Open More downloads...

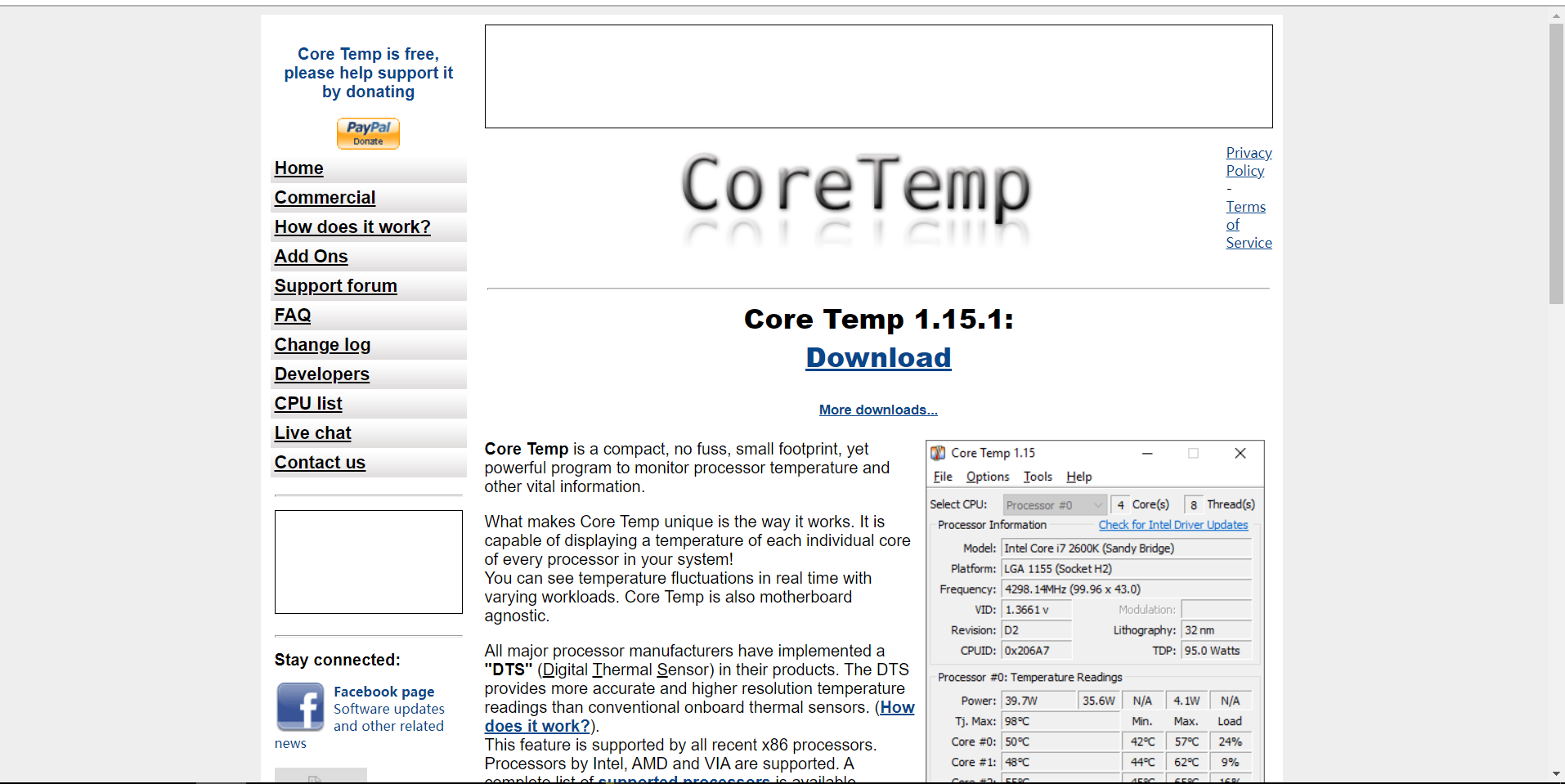pos(878,410)
